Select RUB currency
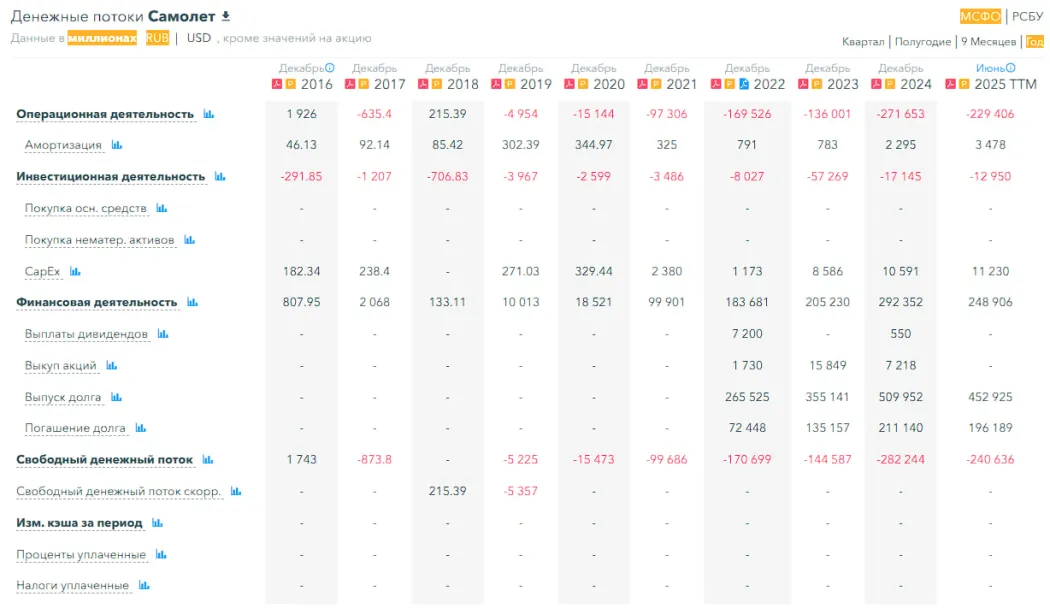 click(x=157, y=38)
